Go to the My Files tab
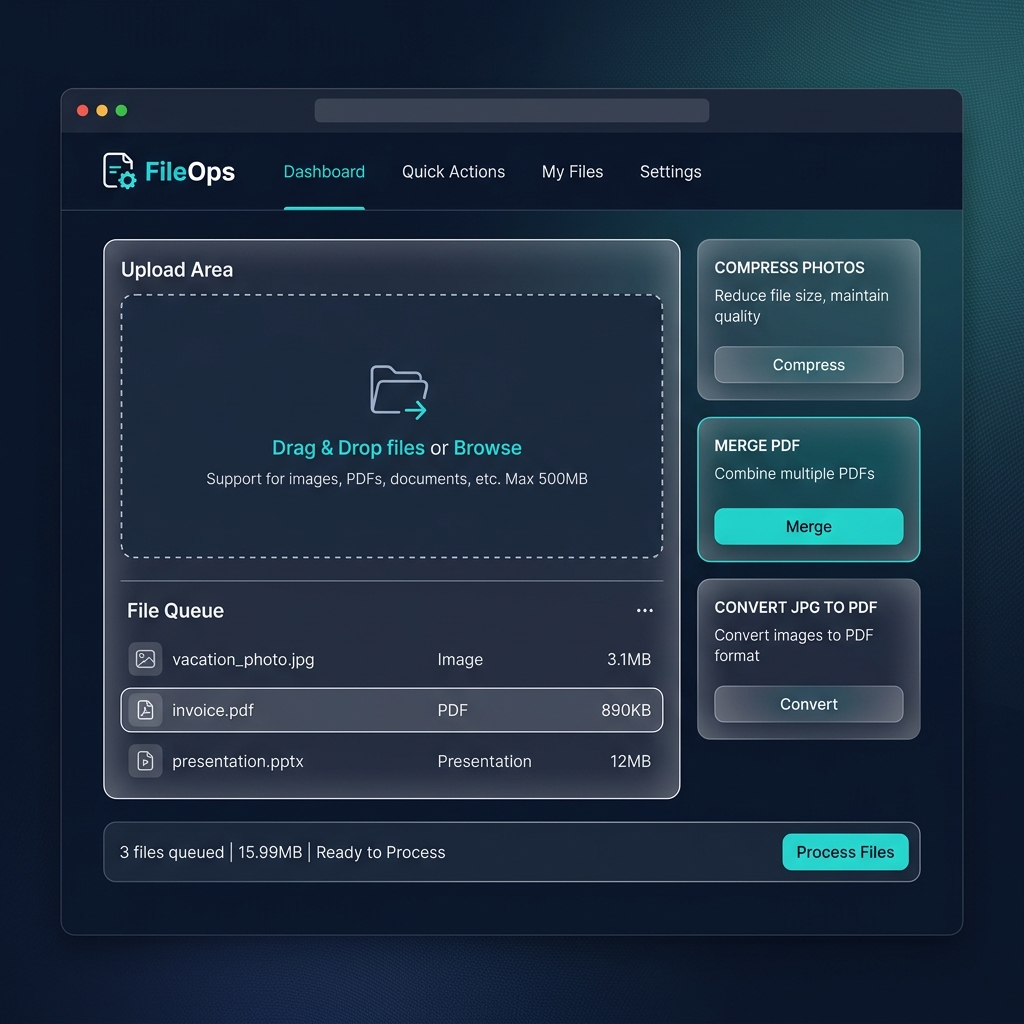1024x1024 pixels. point(572,172)
